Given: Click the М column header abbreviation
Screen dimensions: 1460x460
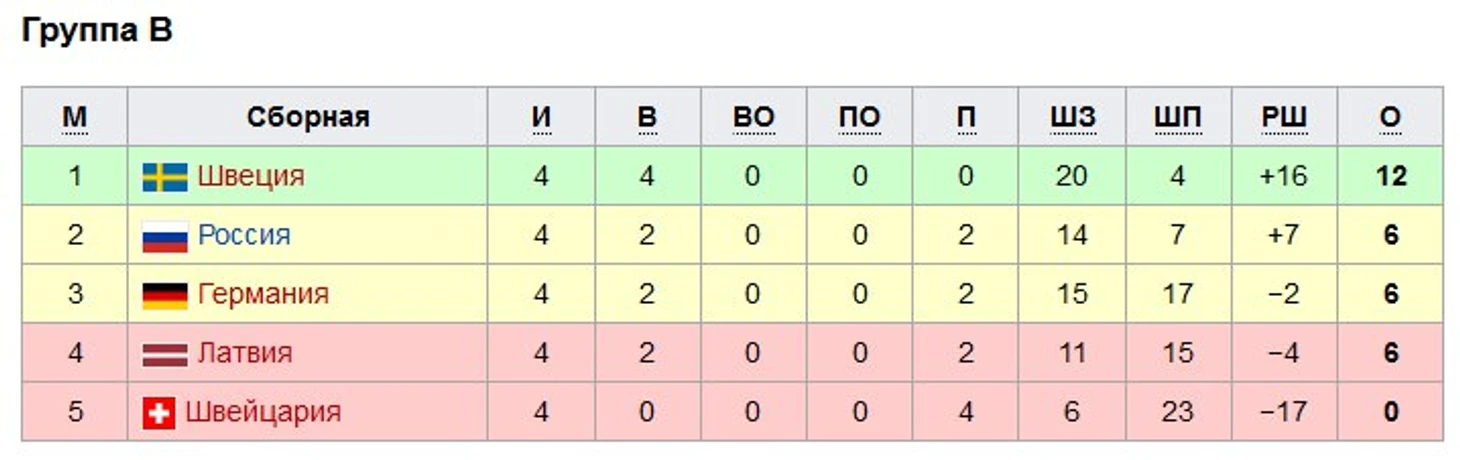Looking at the screenshot, I should tap(75, 117).
